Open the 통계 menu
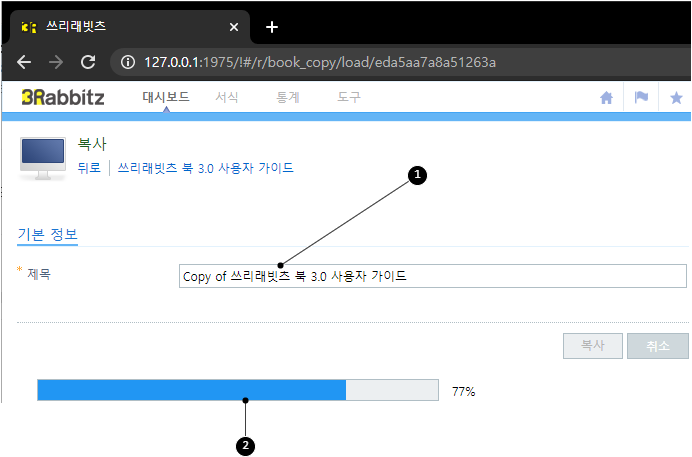Image resolution: width=692 pixels, height=457 pixels. point(288,97)
